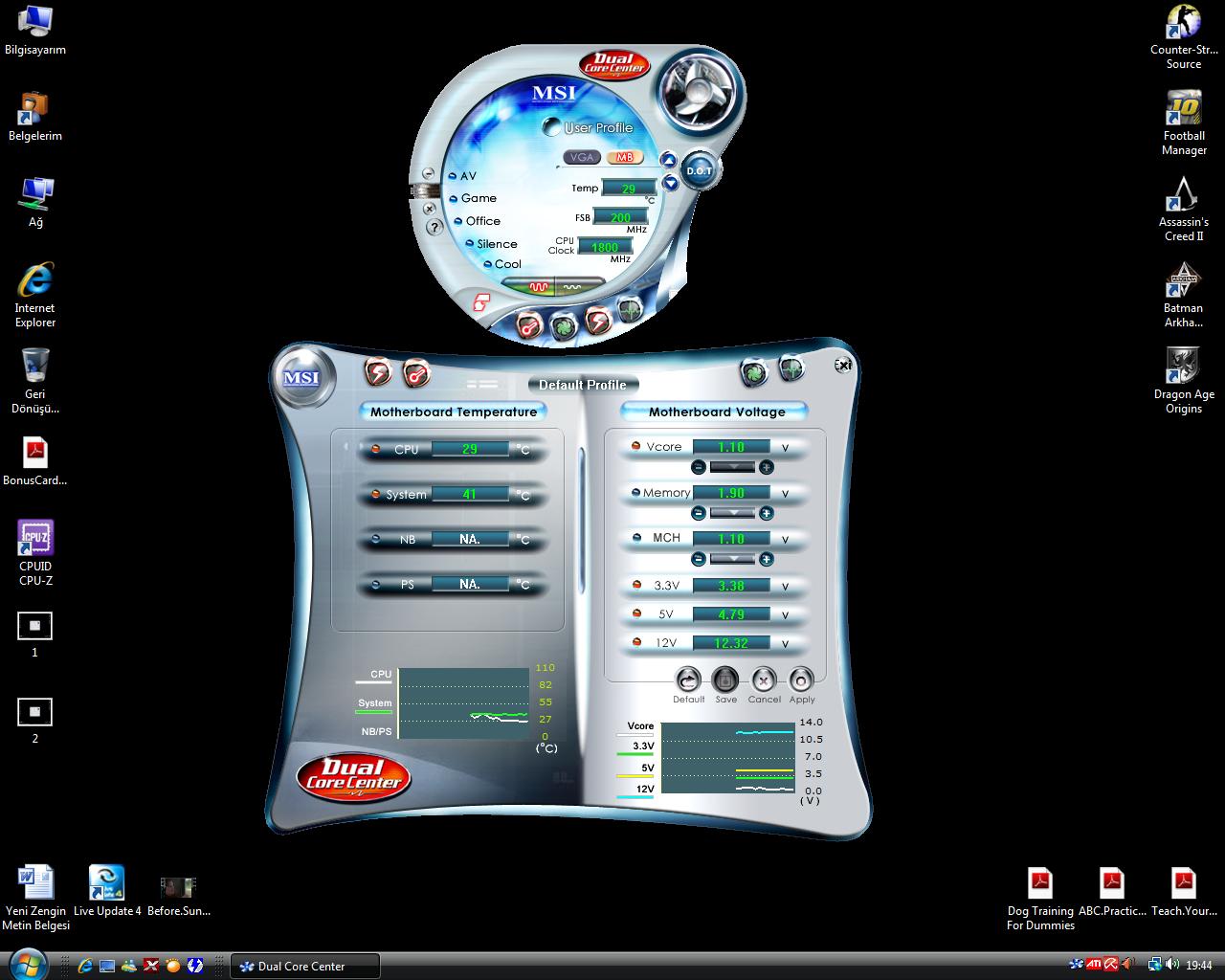Screen dimensions: 1225x980
Task: Open Counter-Strike Source desktop shortcut
Action: coord(1184,36)
